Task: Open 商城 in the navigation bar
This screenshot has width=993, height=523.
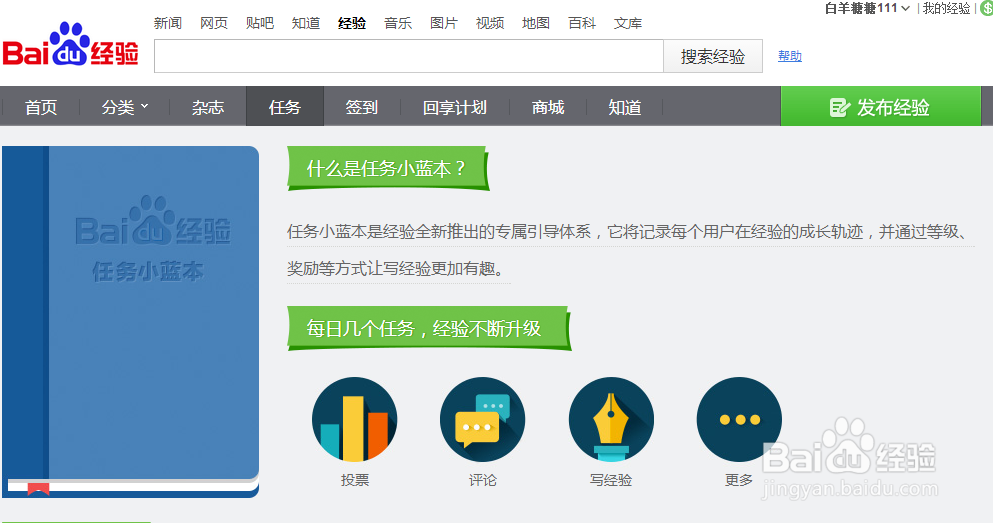Action: pyautogui.click(x=548, y=107)
